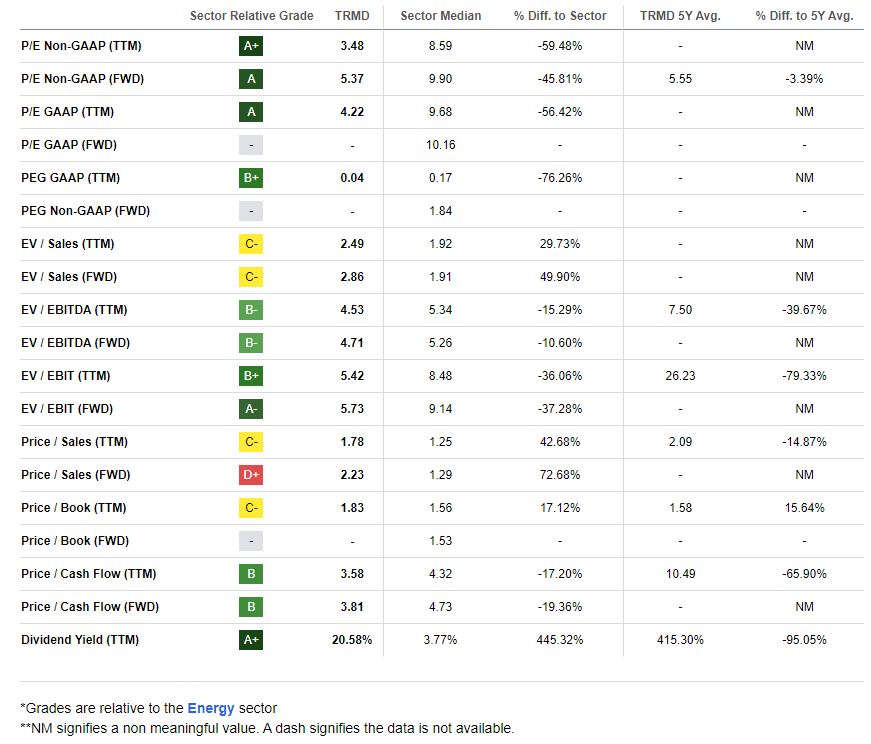871x744 pixels.
Task: Click the A+ grade badge for P/E Non-GAAP (TTM)
Action: [x=251, y=46]
